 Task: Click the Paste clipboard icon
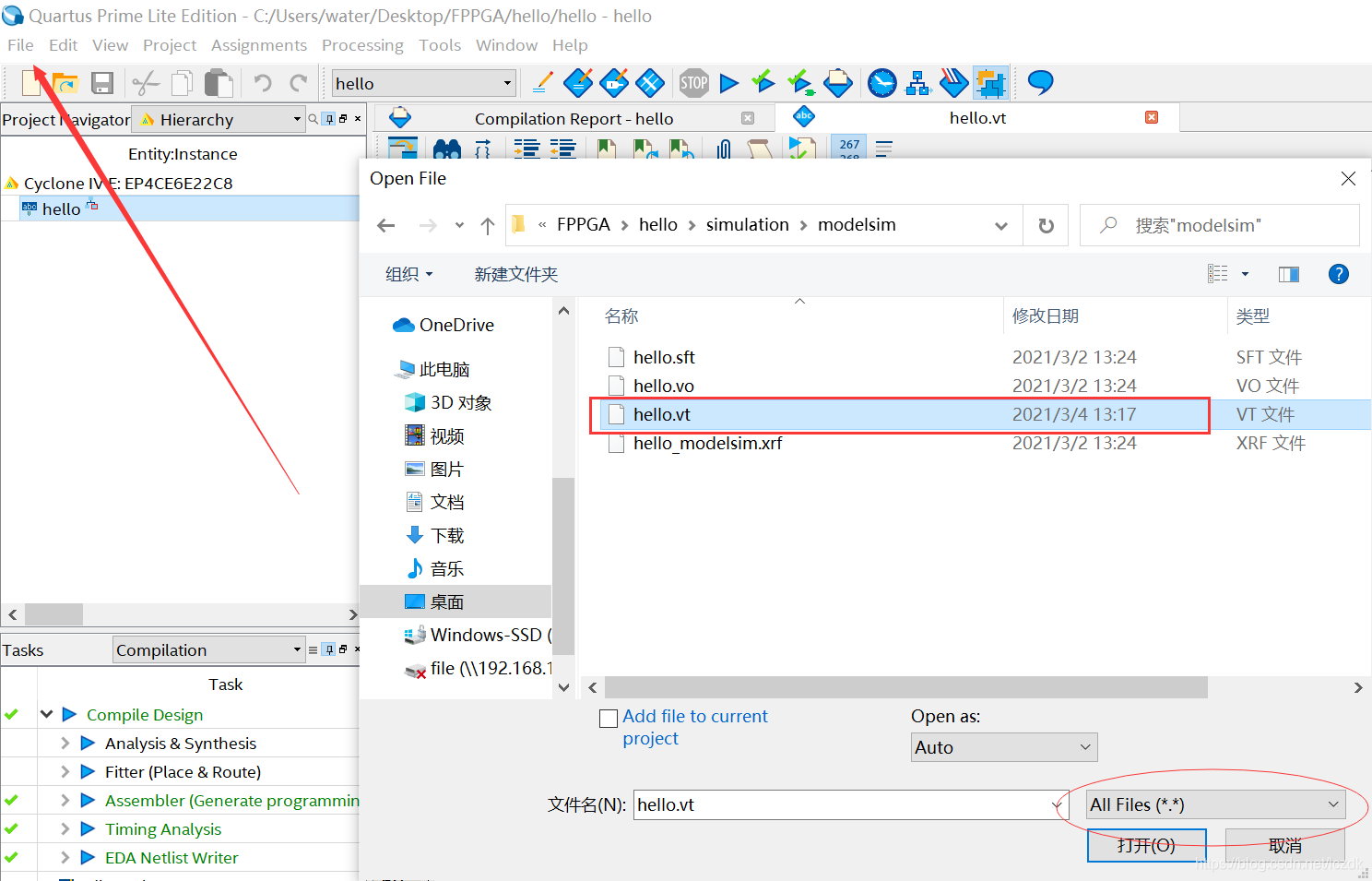(x=219, y=84)
